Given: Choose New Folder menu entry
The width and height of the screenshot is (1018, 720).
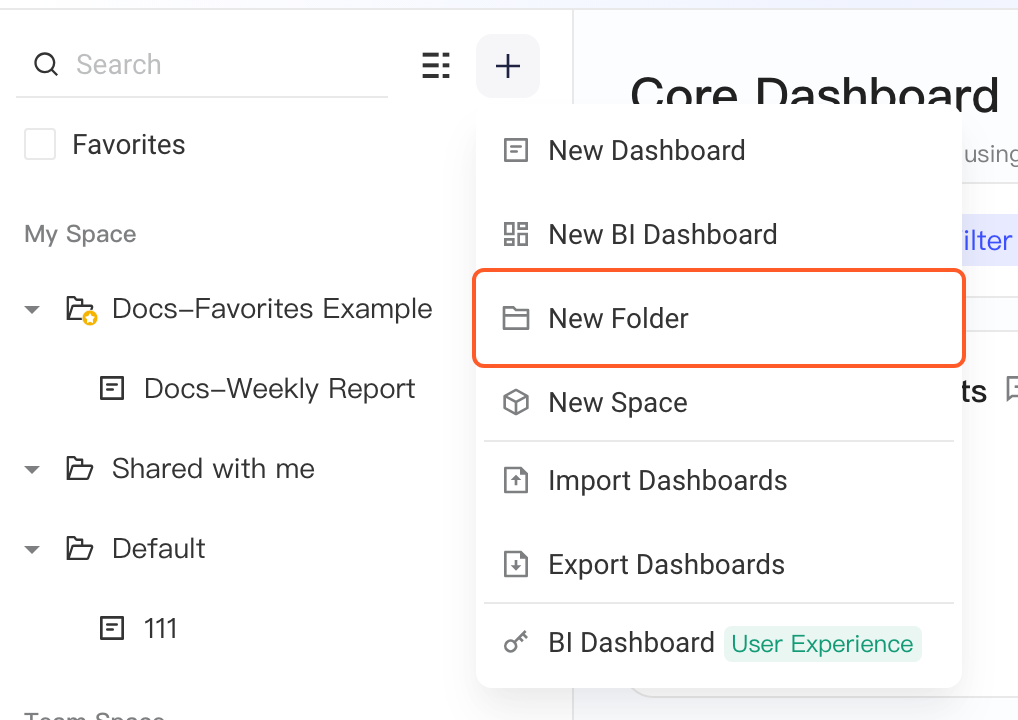Looking at the screenshot, I should [719, 318].
